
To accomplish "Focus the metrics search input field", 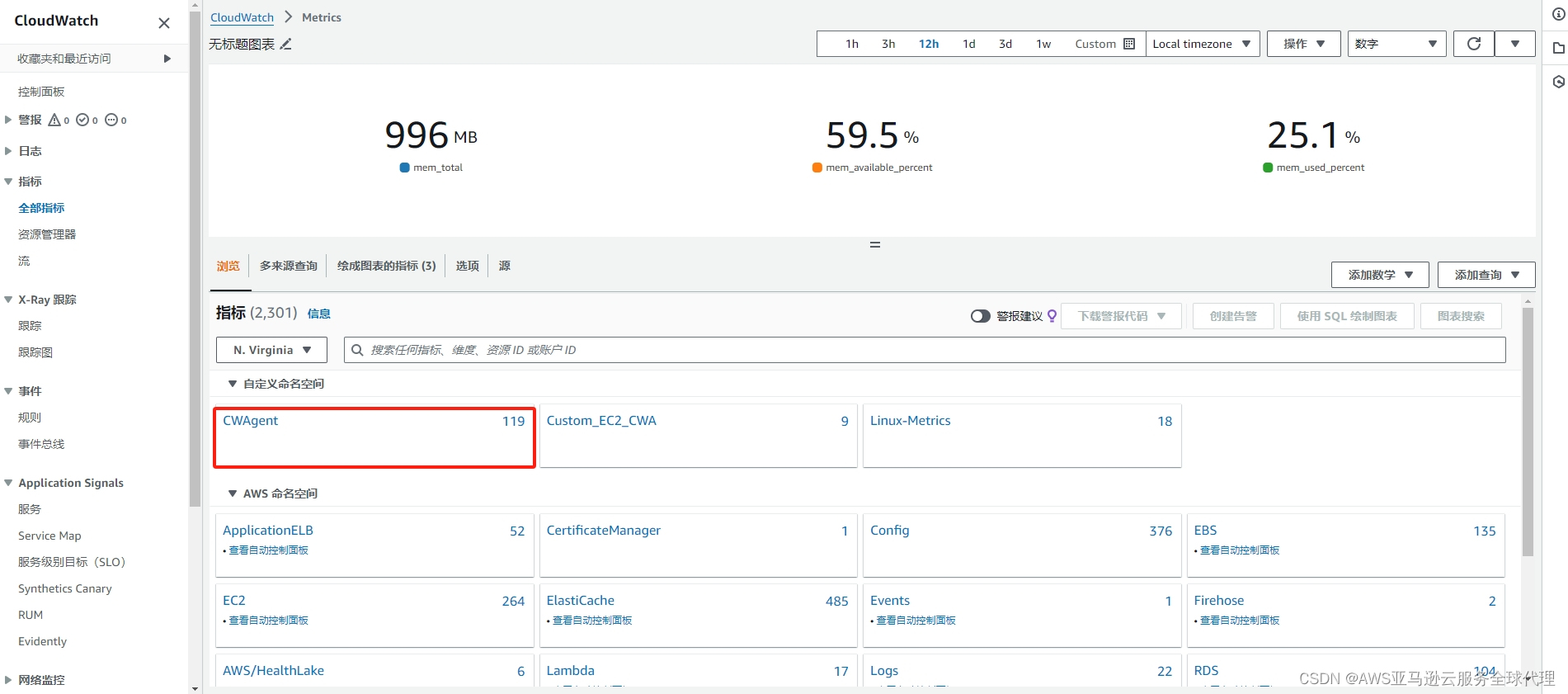I will (x=925, y=350).
